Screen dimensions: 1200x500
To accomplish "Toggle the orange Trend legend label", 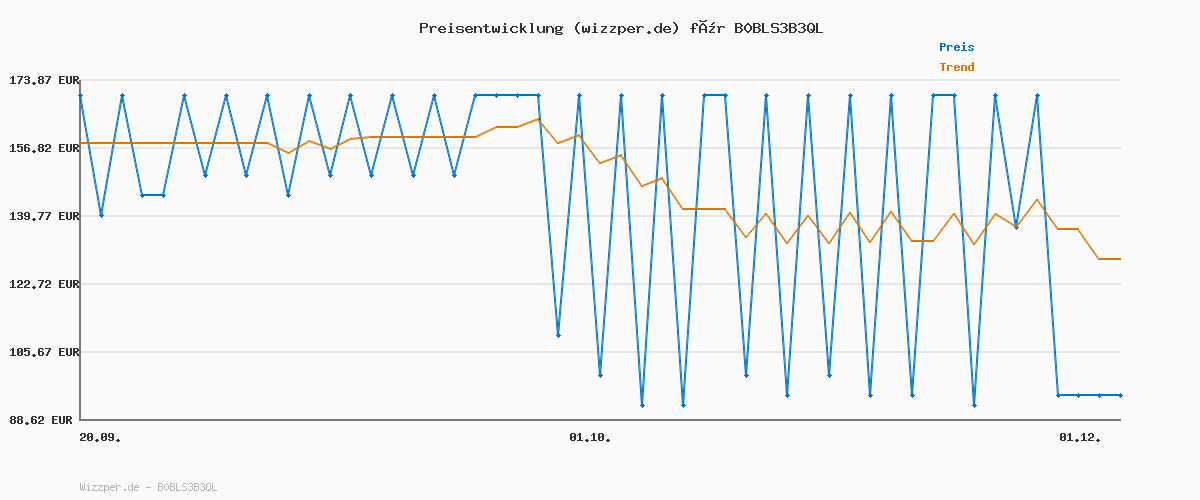I will (x=956, y=67).
